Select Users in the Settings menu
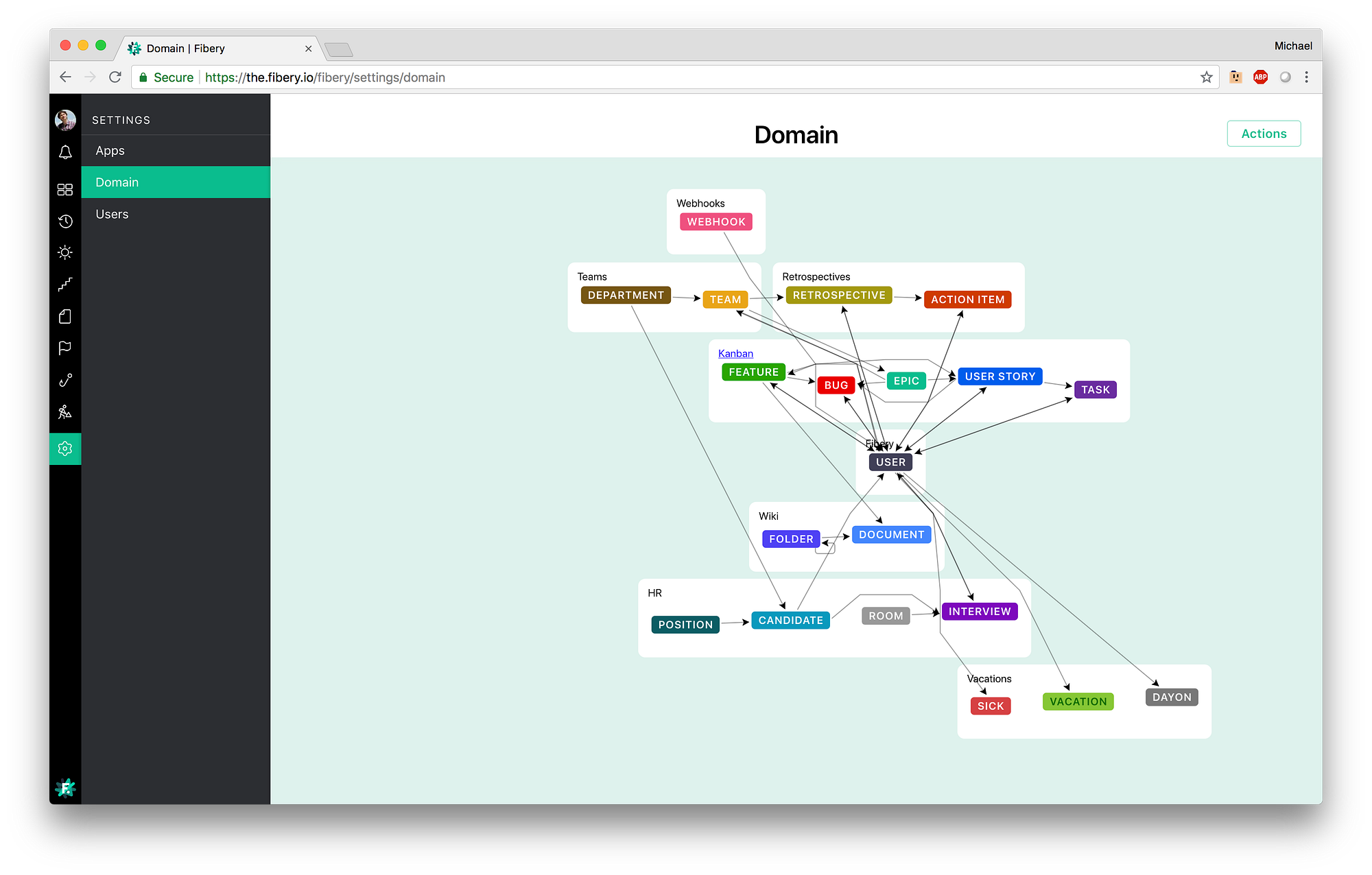This screenshot has height=875, width=1372. tap(112, 214)
